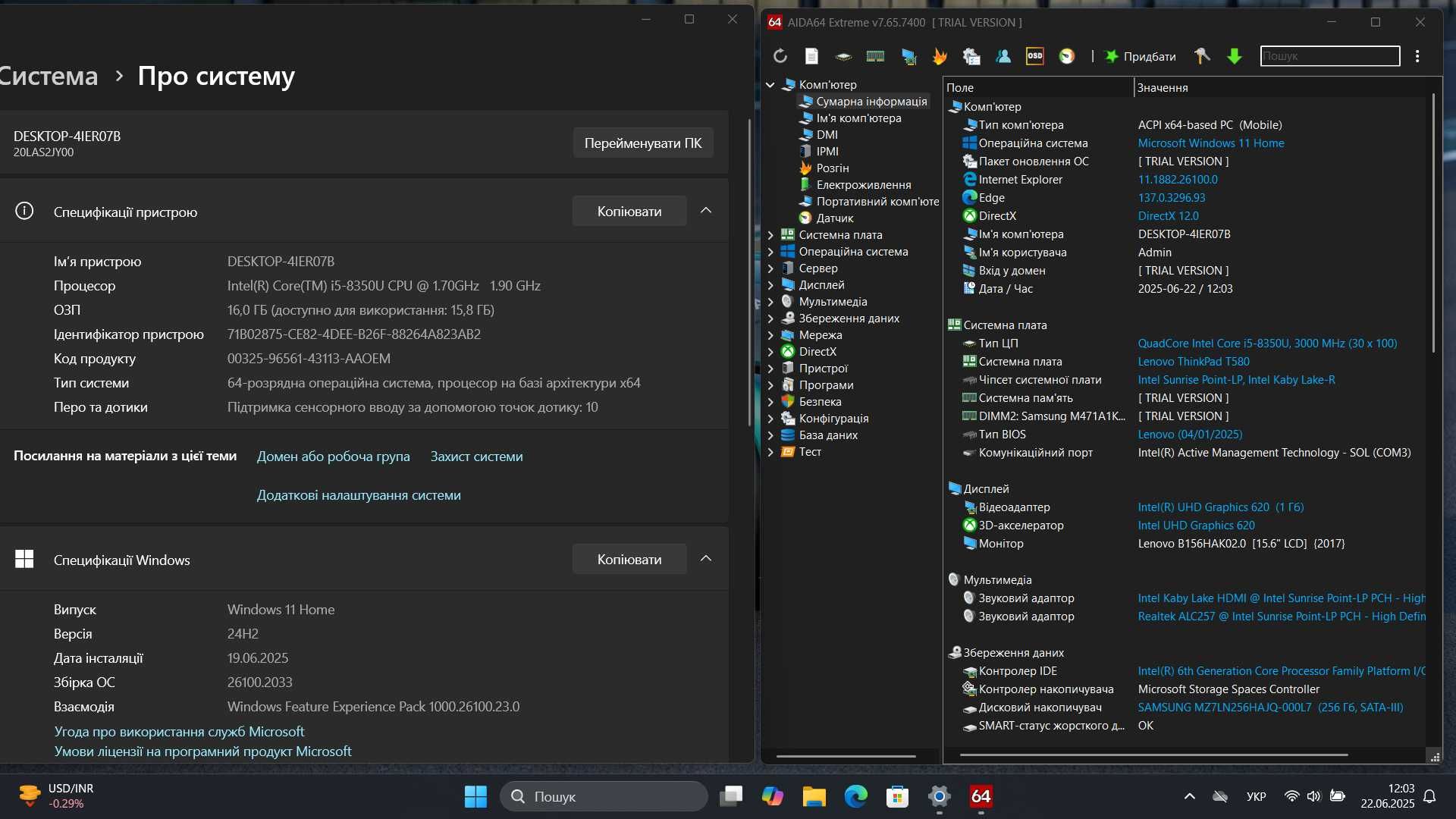This screenshot has height=819, width=1456.
Task: Click the gauge sensor panel icon
Action: 1067,56
